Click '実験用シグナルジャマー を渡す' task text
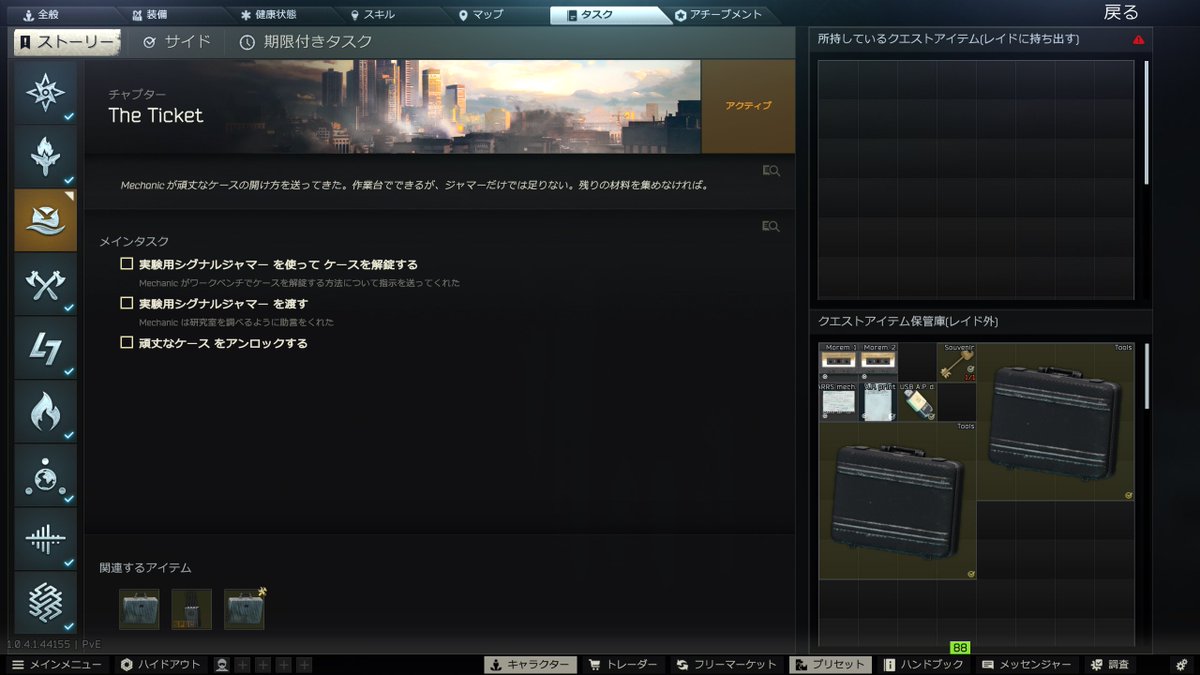 click(223, 304)
